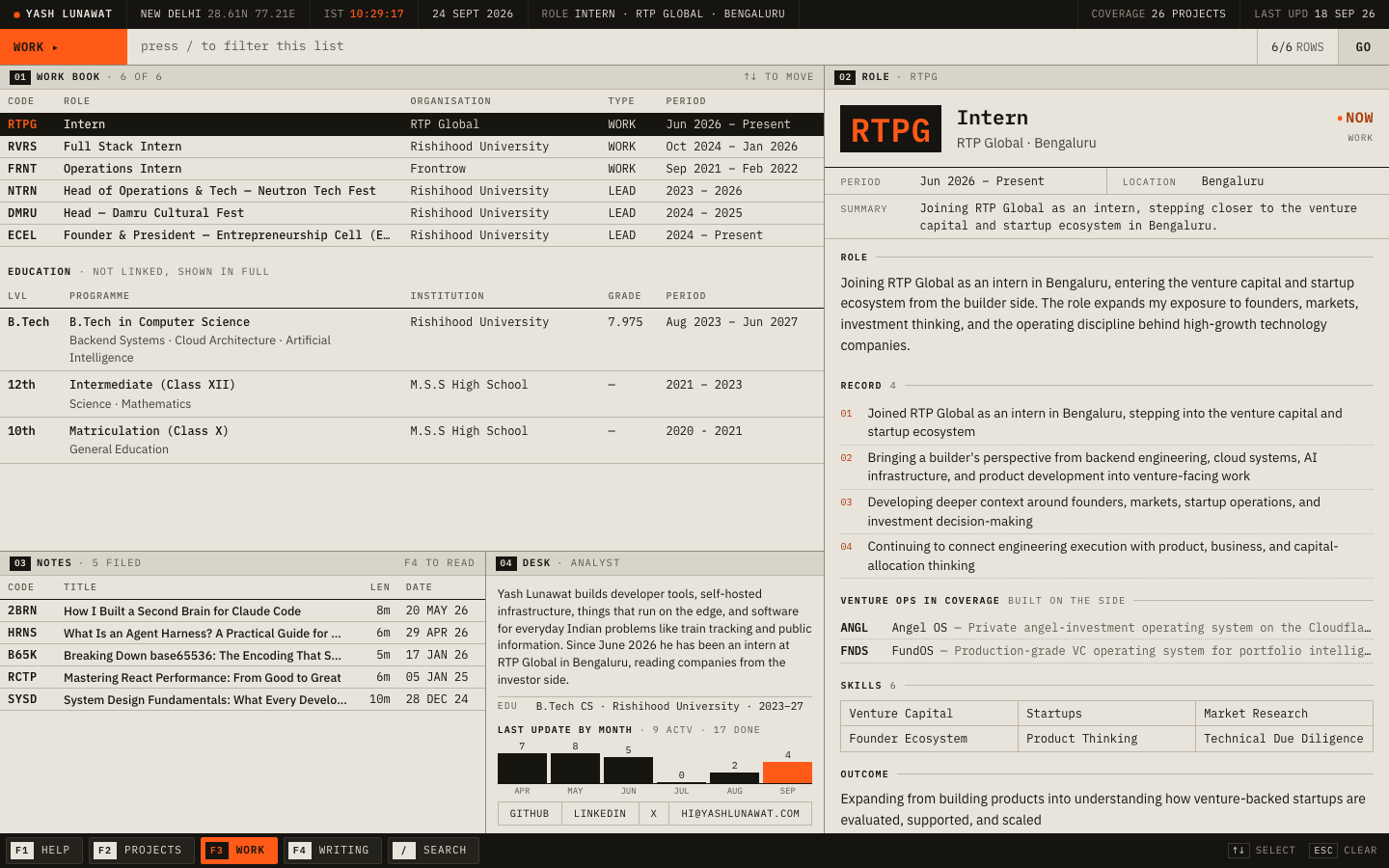
Task: Open note HRNS What Is an Agent Harness
Action: [x=242, y=633]
